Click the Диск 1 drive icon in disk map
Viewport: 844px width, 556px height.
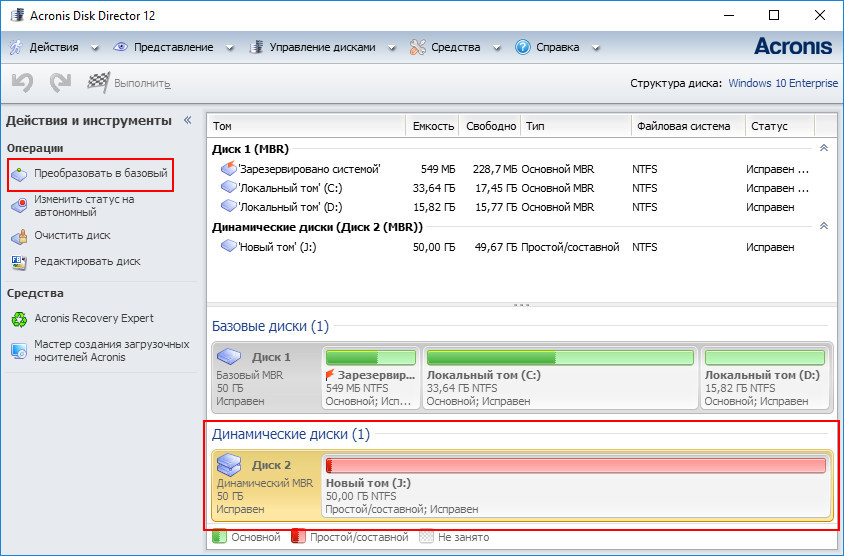229,356
